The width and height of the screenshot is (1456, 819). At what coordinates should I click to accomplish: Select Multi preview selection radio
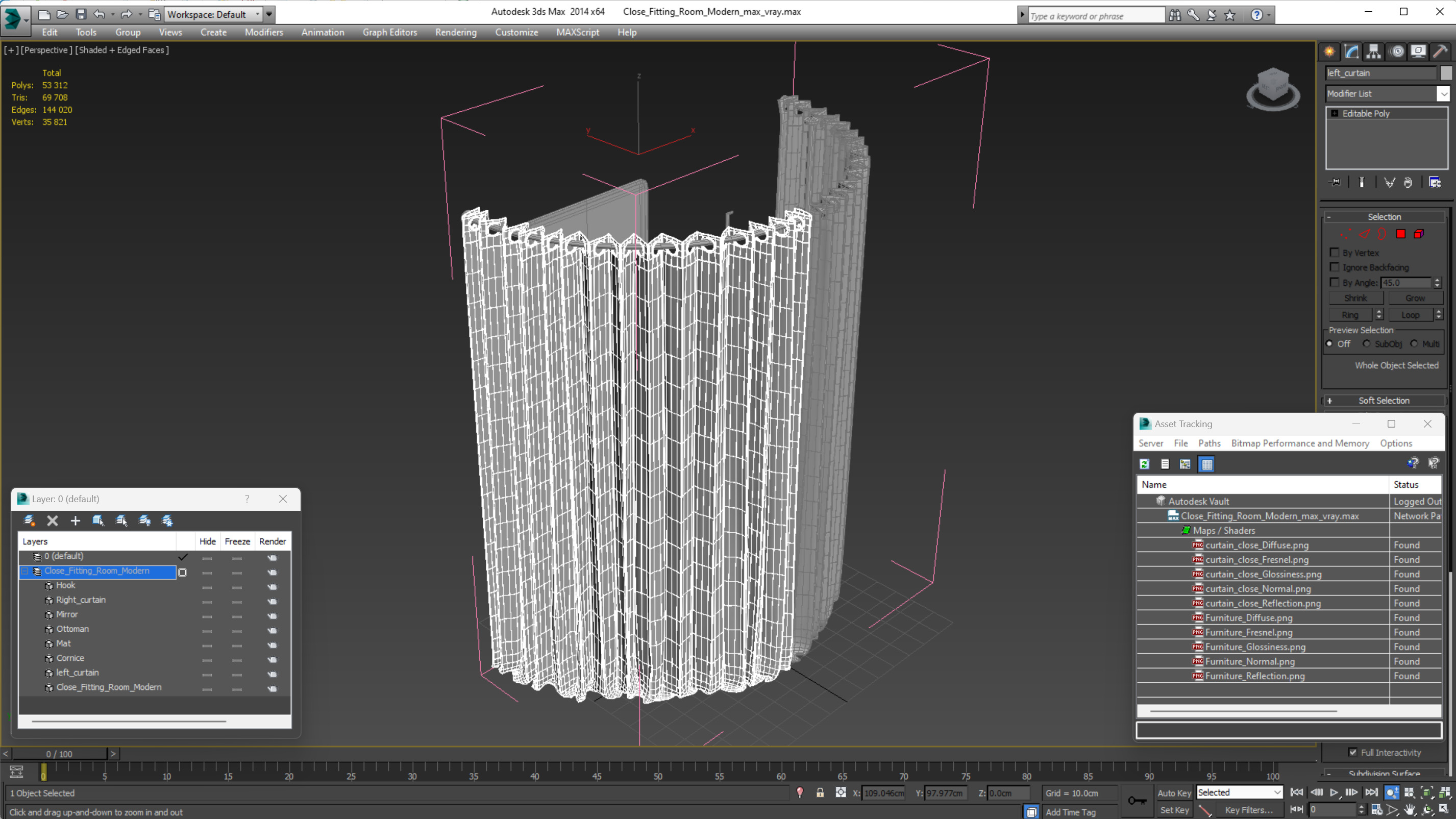pos(1414,343)
